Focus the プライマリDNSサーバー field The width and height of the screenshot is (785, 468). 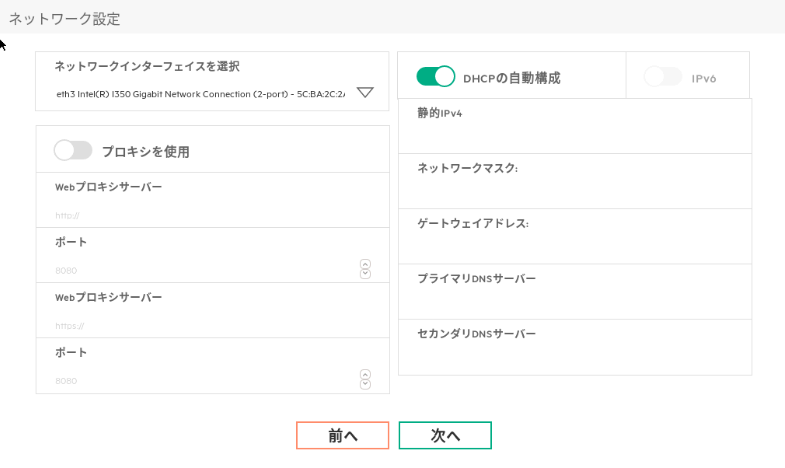click(x=575, y=300)
